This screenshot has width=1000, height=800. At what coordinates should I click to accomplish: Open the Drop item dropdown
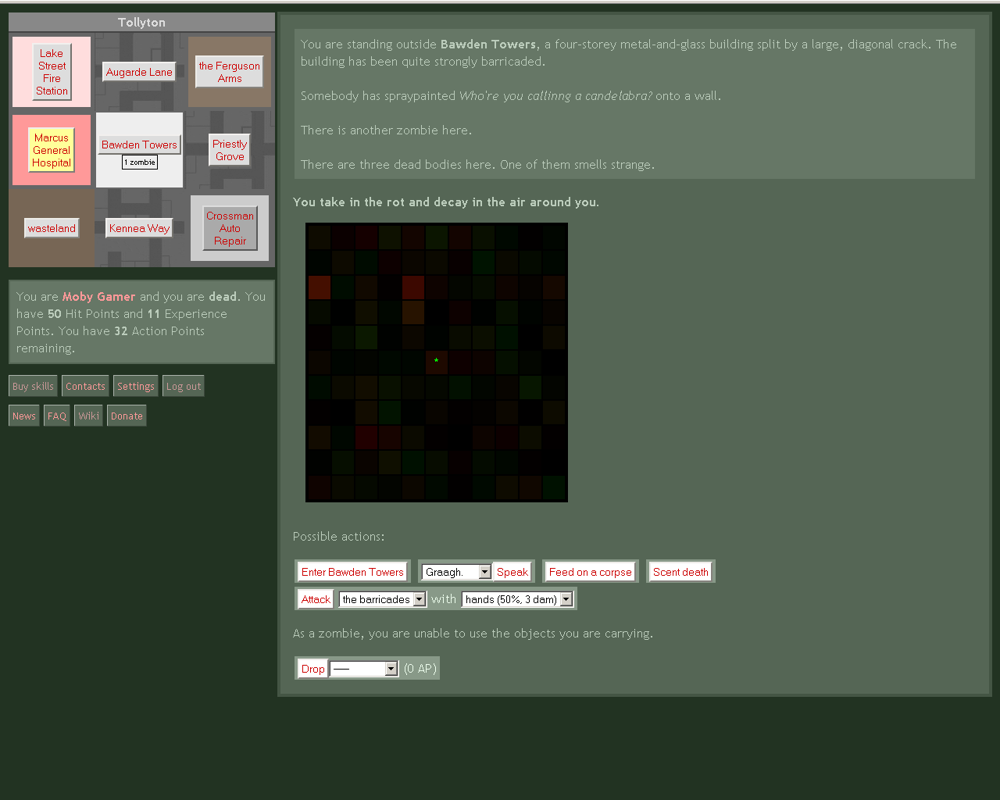(x=364, y=669)
